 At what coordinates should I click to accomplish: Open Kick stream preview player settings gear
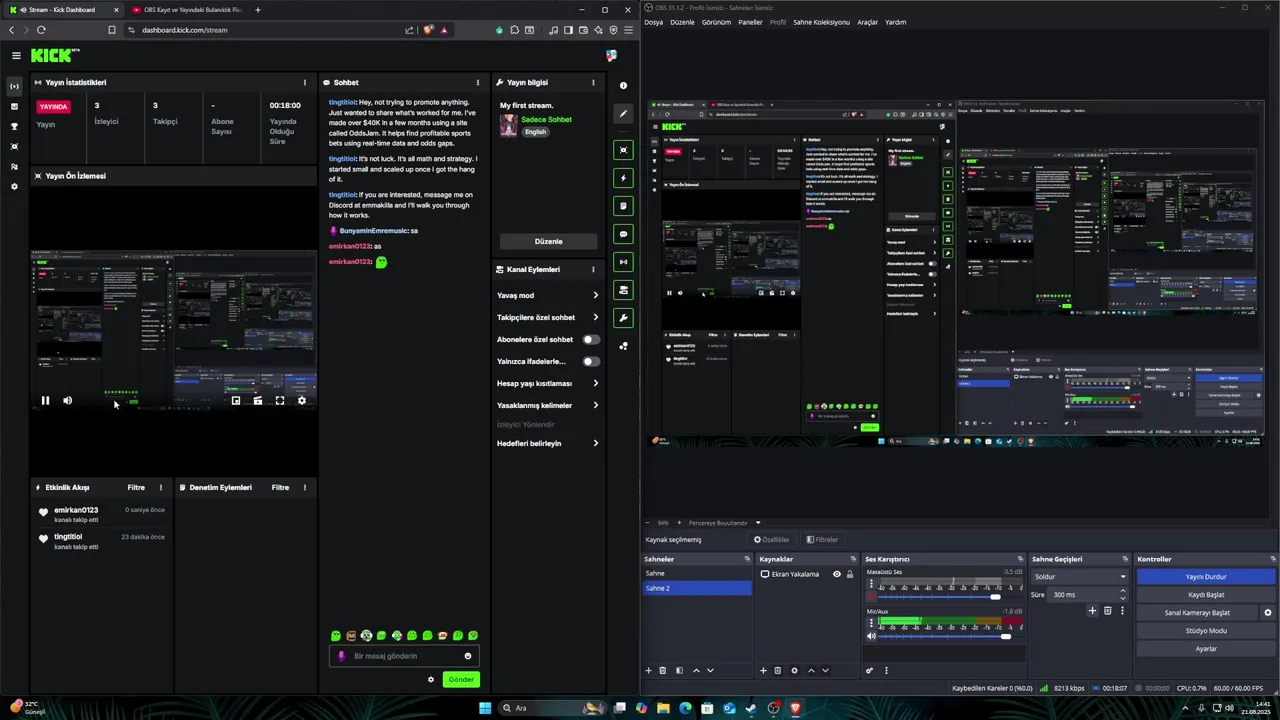pyautogui.click(x=302, y=401)
